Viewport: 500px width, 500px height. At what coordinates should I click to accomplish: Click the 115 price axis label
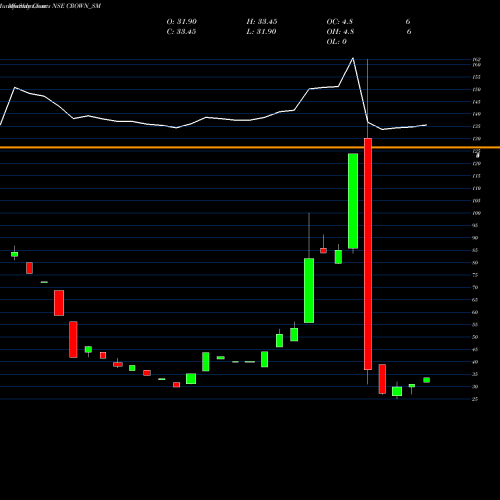(x=477, y=176)
